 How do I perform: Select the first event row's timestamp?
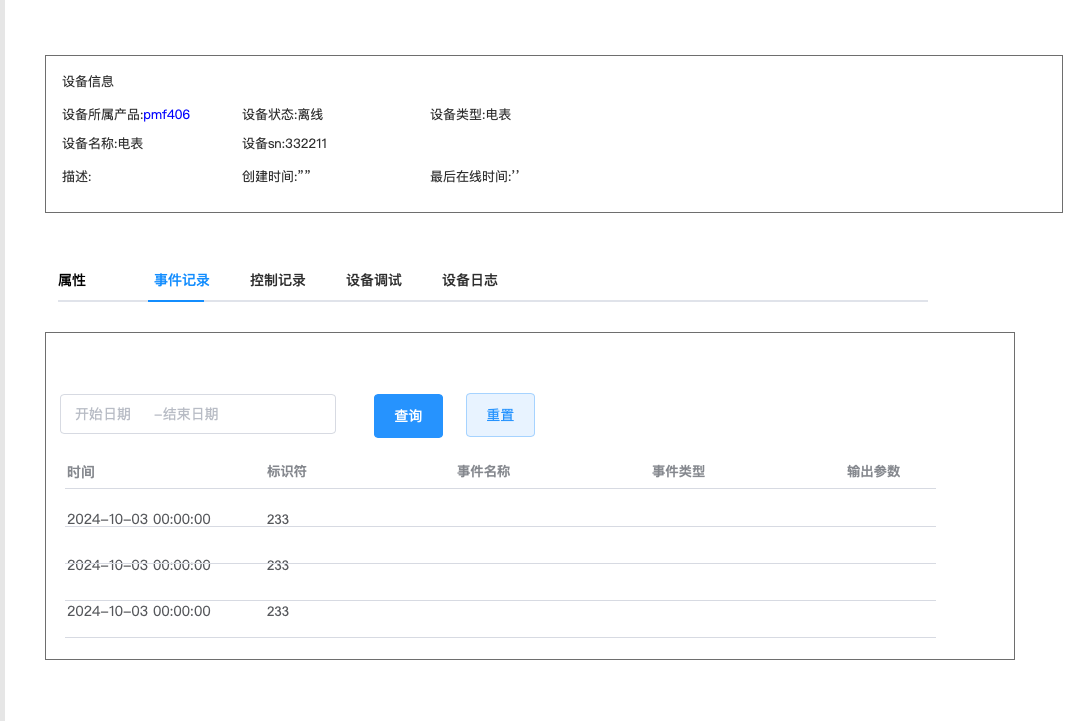(138, 519)
